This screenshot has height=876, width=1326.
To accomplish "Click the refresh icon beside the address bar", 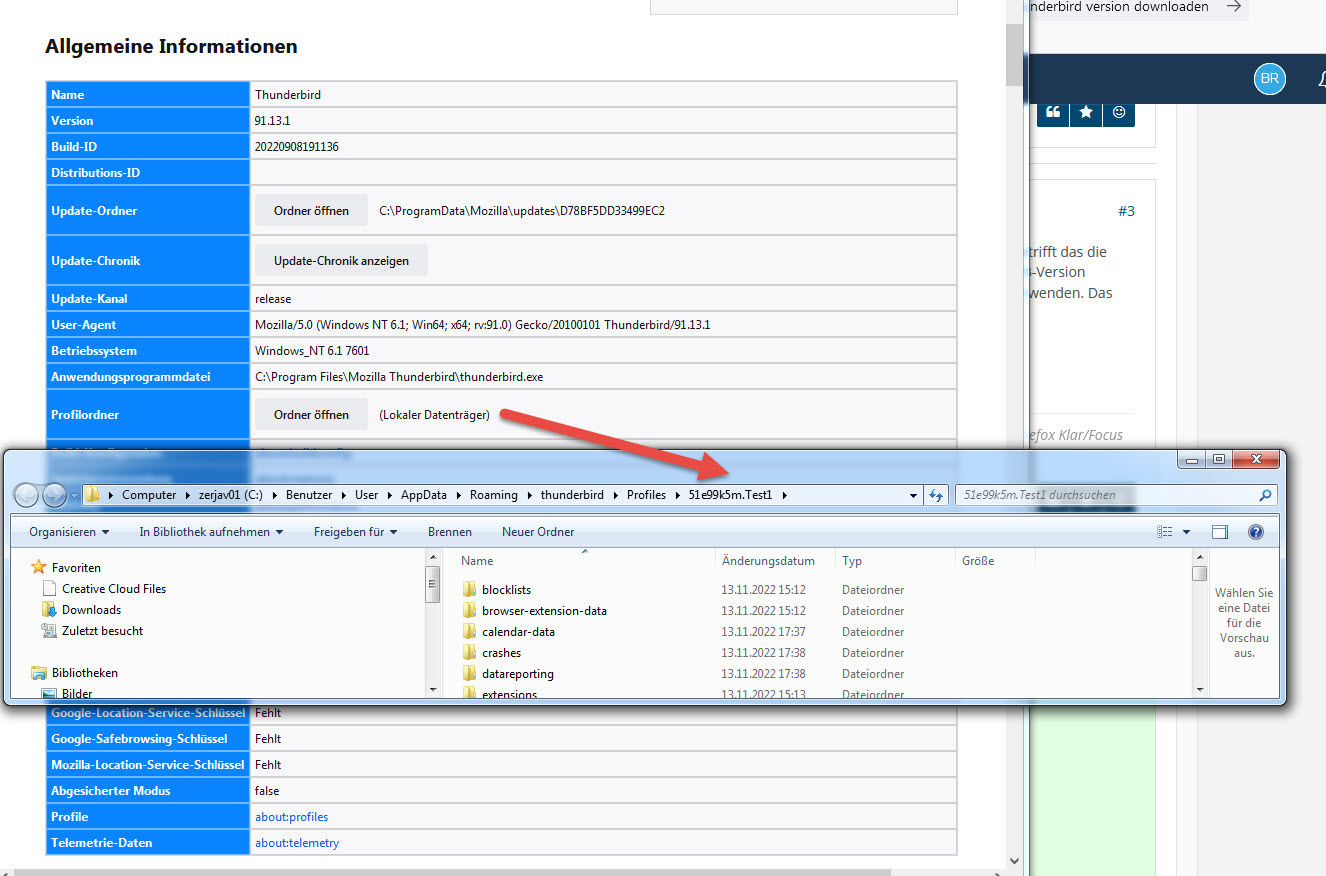I will tap(937, 495).
